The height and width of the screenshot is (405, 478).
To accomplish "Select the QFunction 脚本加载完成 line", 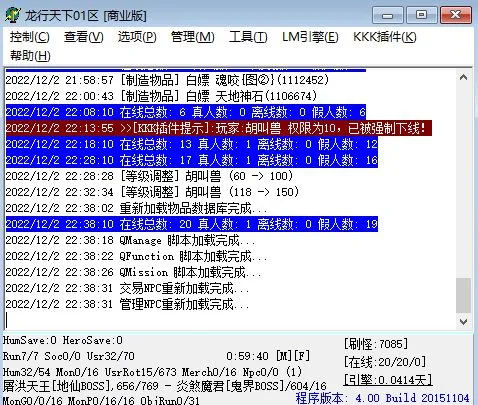I will coord(136,256).
